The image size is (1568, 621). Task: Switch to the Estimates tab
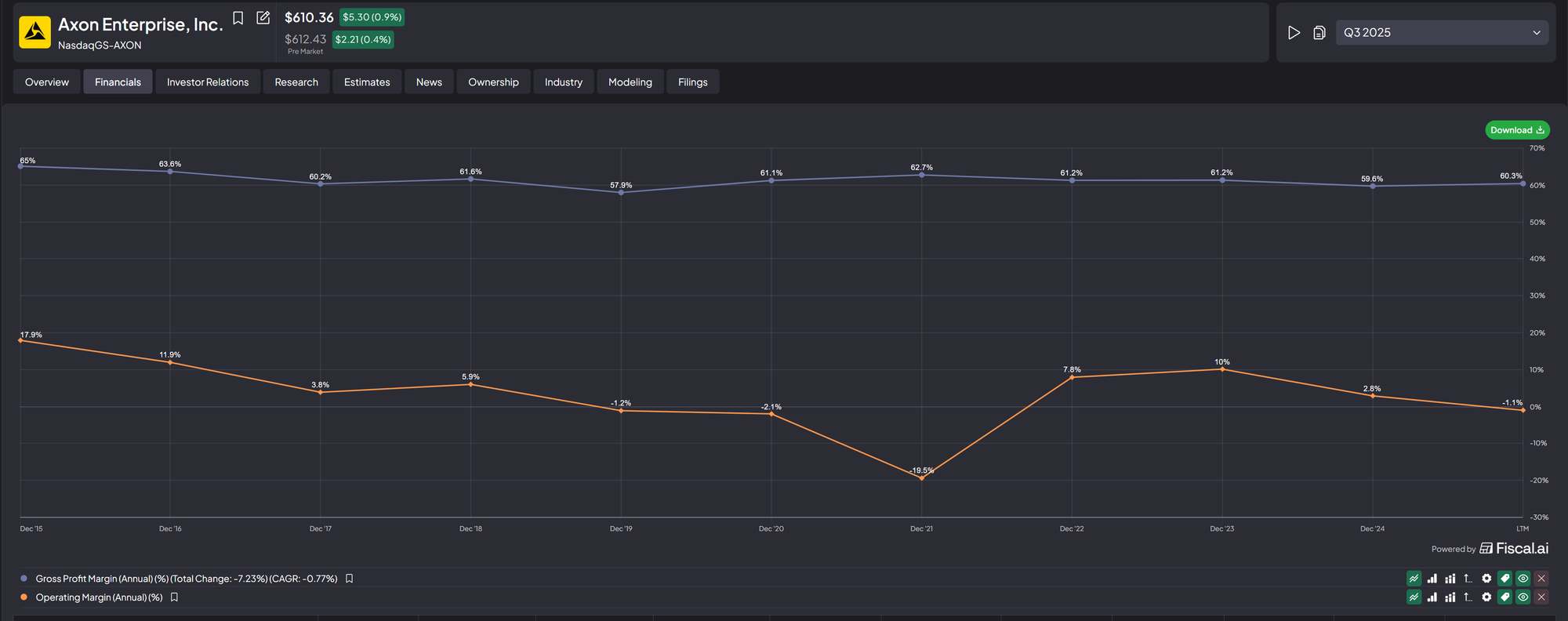click(x=367, y=82)
